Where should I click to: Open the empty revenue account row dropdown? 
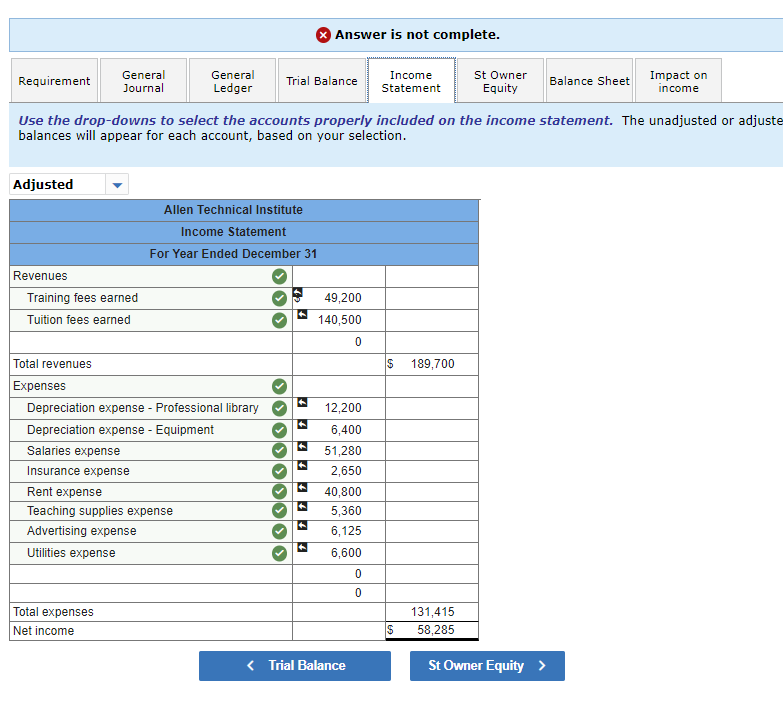151,342
